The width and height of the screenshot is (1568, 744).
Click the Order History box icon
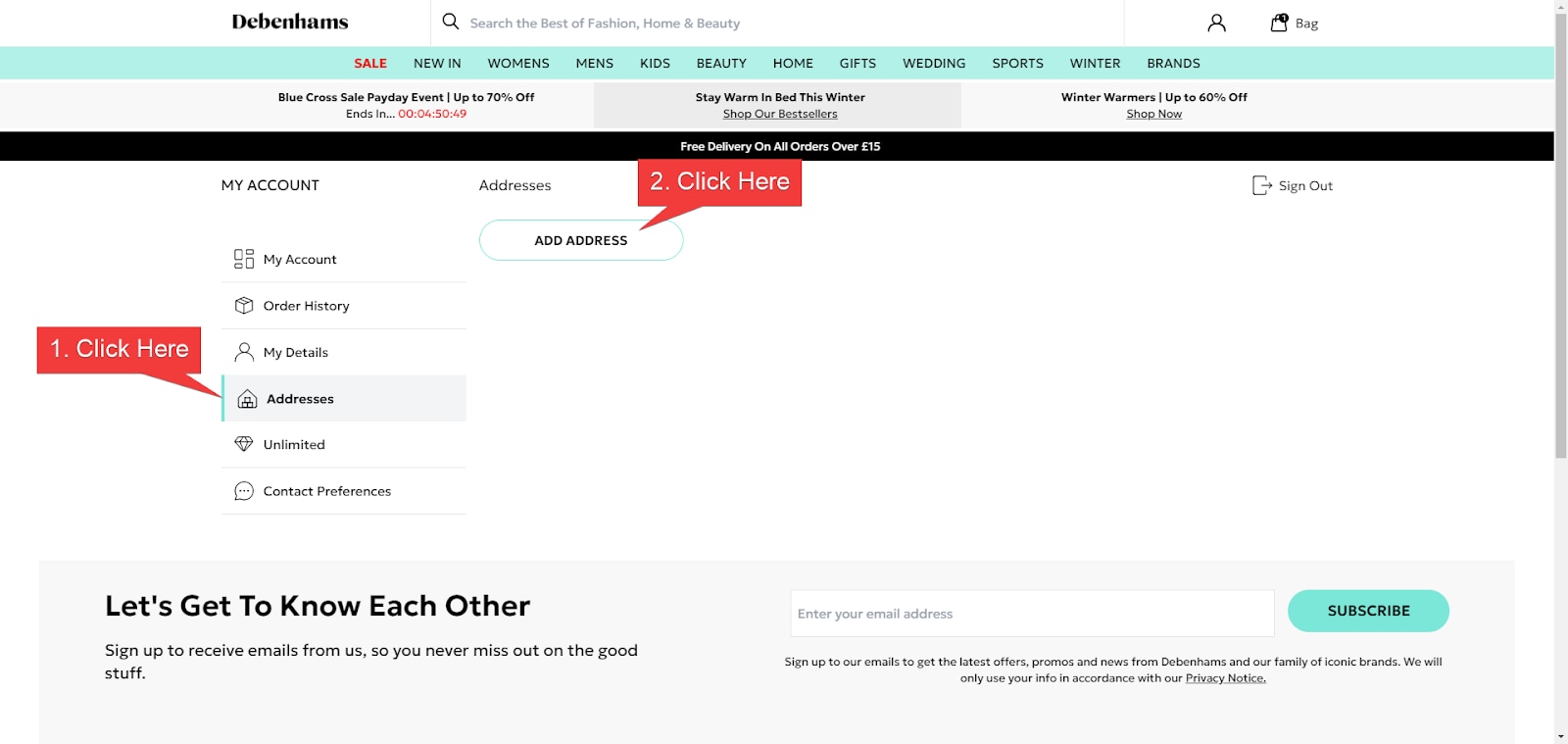pyautogui.click(x=244, y=306)
